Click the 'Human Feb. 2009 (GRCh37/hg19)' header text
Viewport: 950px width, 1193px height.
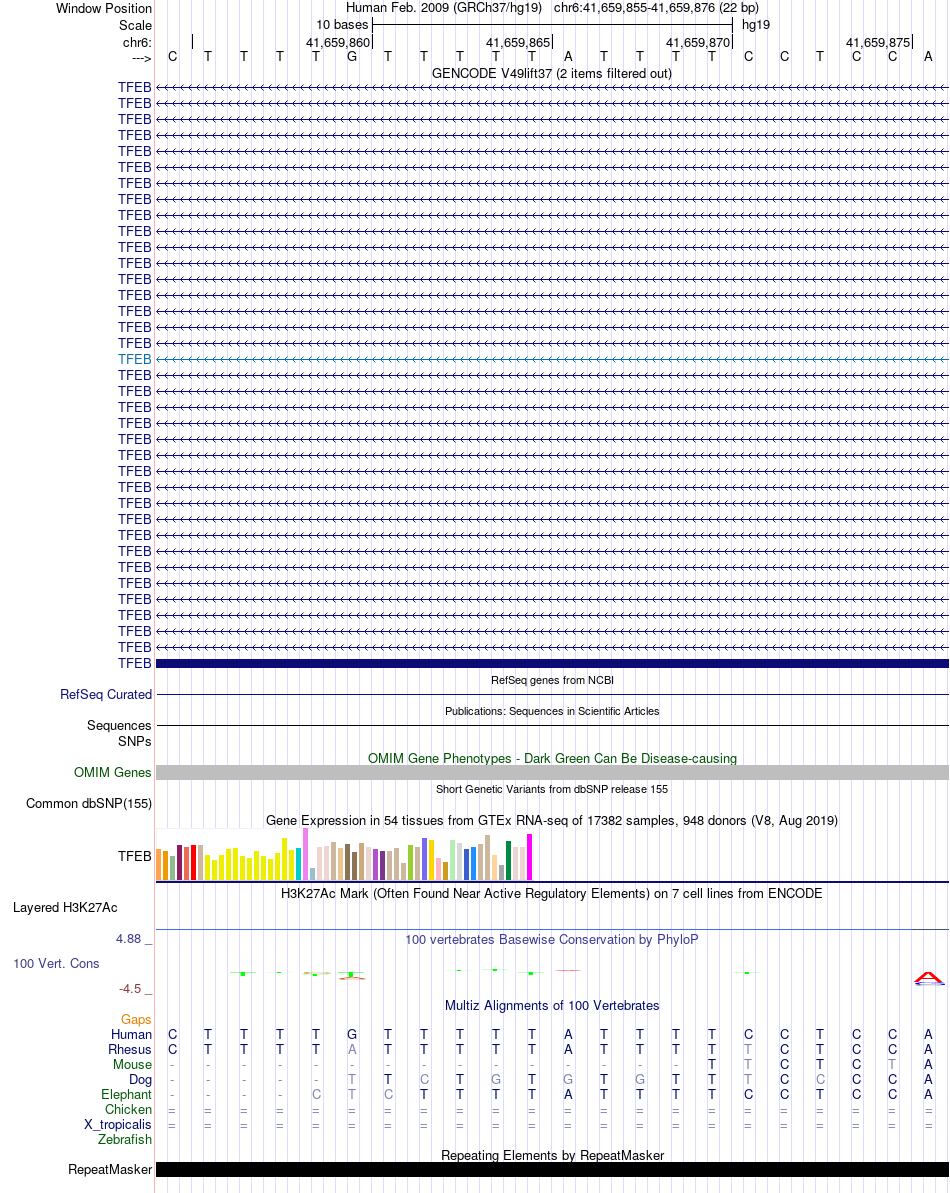tap(444, 8)
